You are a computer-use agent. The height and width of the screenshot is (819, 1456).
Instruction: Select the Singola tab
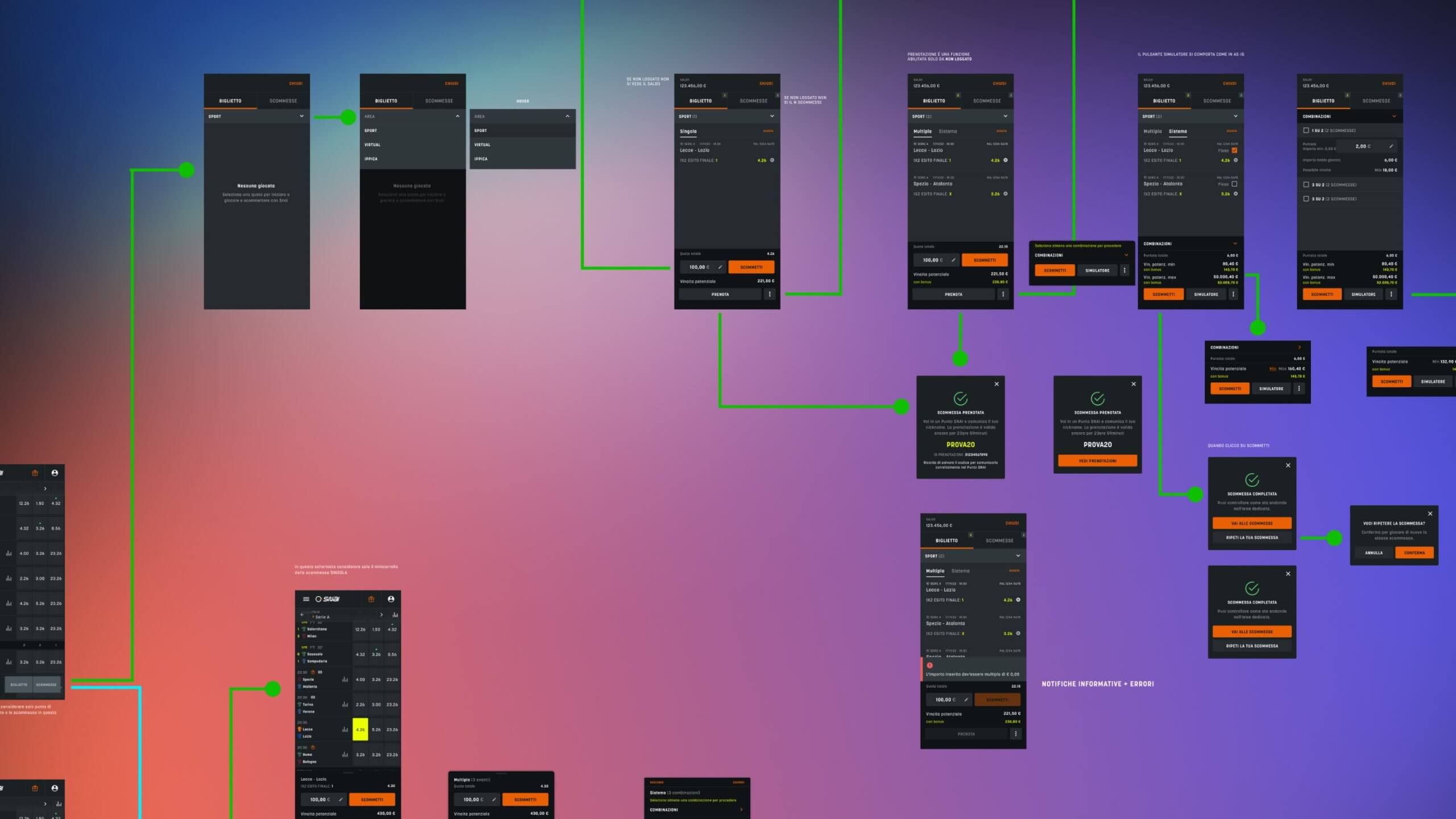688,131
